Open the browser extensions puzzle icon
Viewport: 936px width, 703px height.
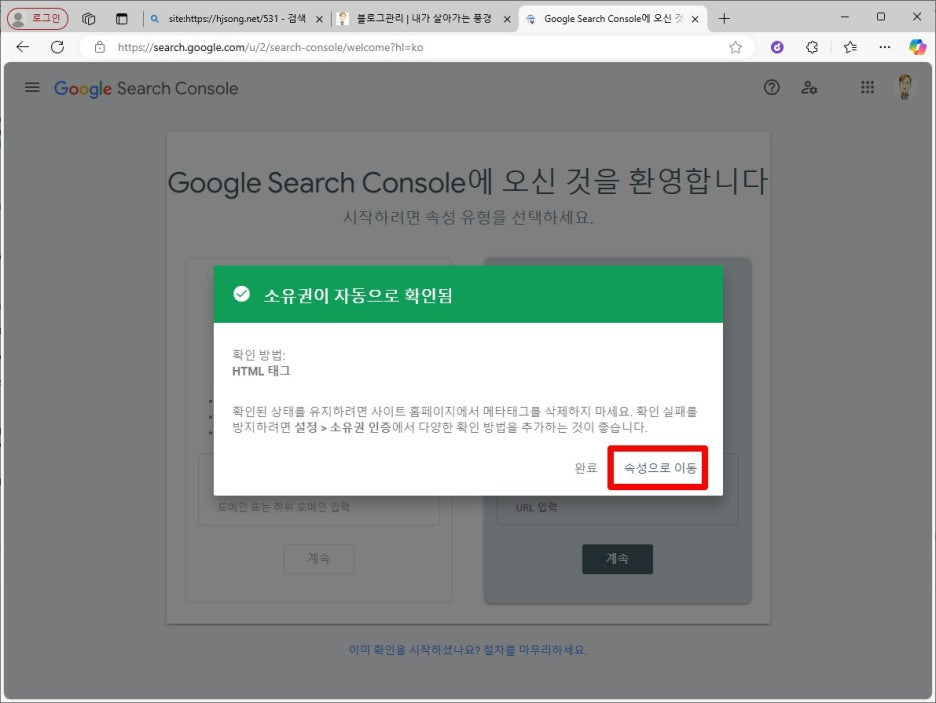pyautogui.click(x=812, y=47)
